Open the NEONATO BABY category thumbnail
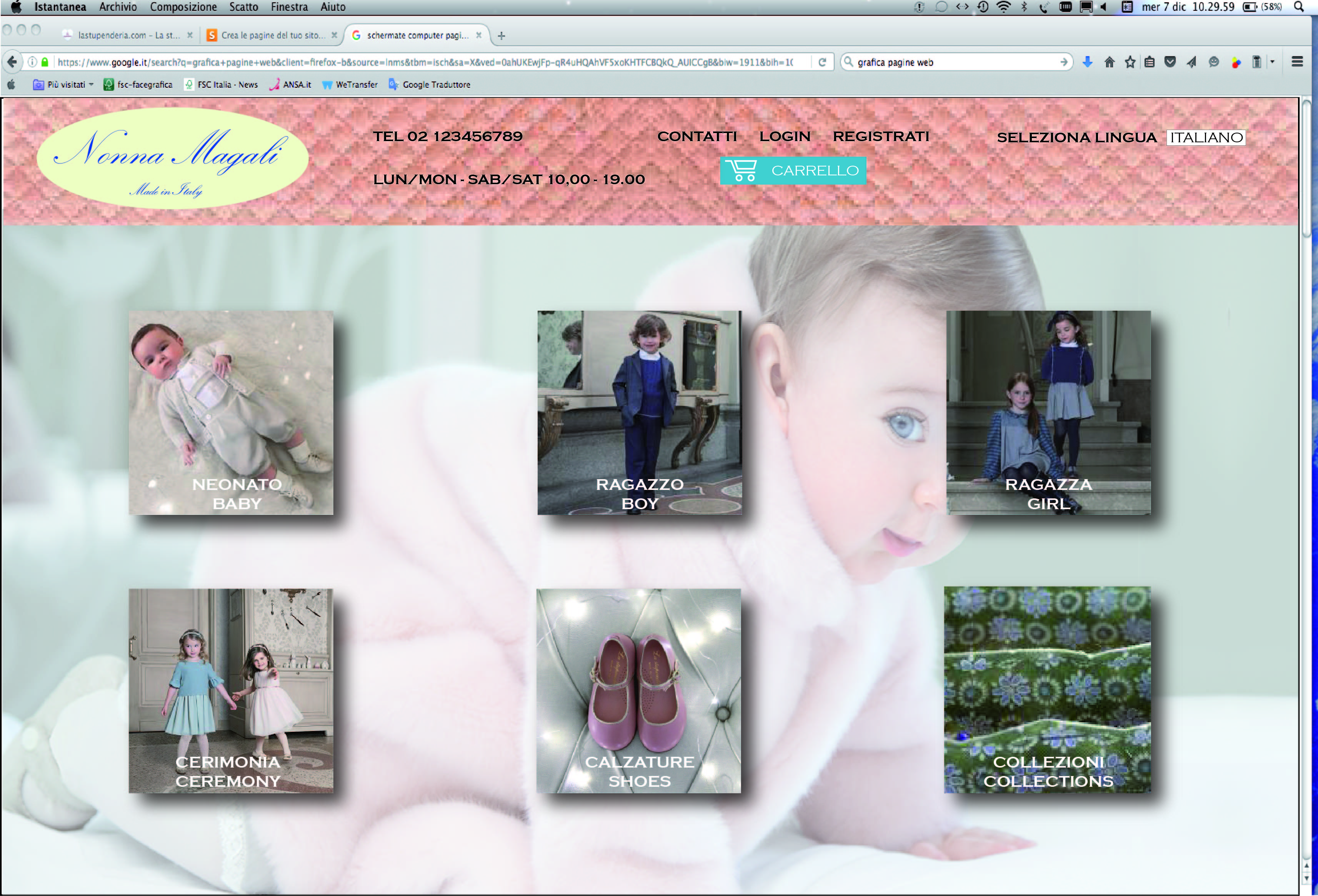 (x=231, y=412)
